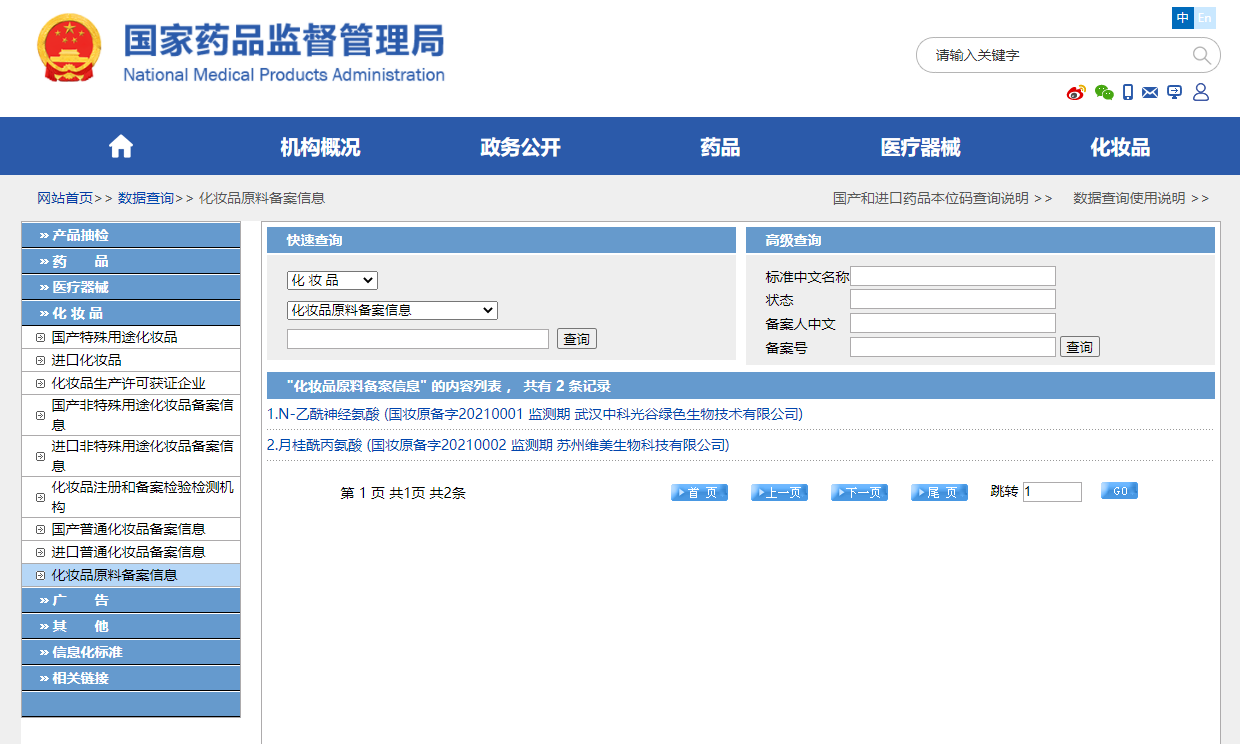This screenshot has width=1240, height=744.
Task: Open the WeChat icon link
Action: tap(1104, 93)
